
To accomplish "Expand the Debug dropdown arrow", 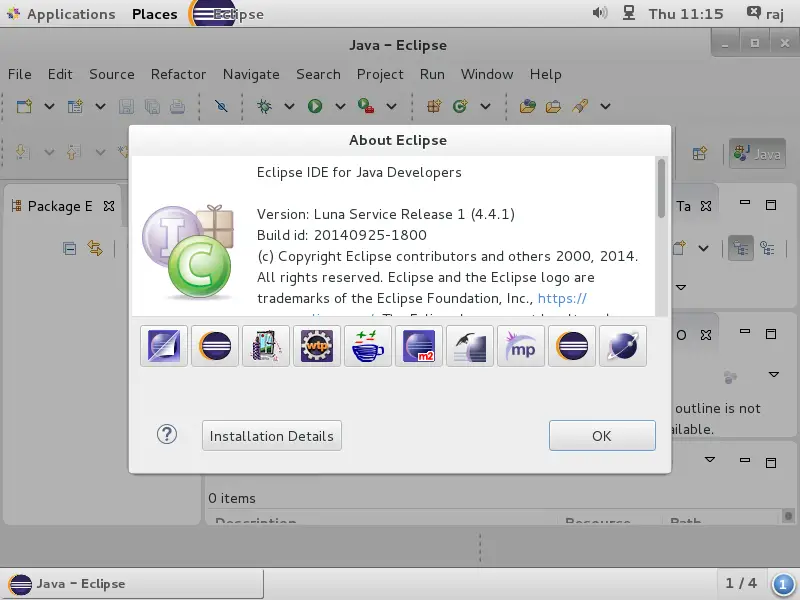I will click(289, 106).
